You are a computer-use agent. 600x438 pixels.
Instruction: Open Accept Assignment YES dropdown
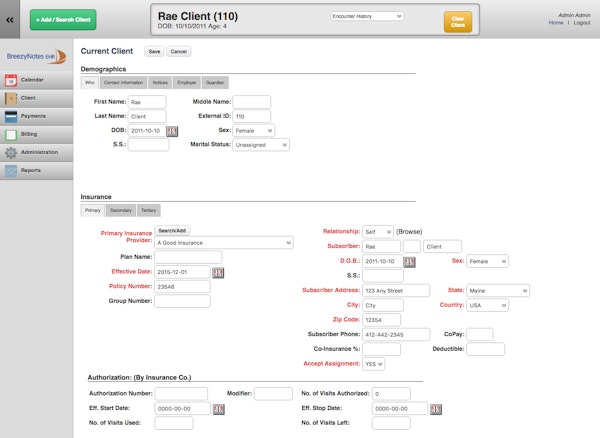tap(373, 364)
